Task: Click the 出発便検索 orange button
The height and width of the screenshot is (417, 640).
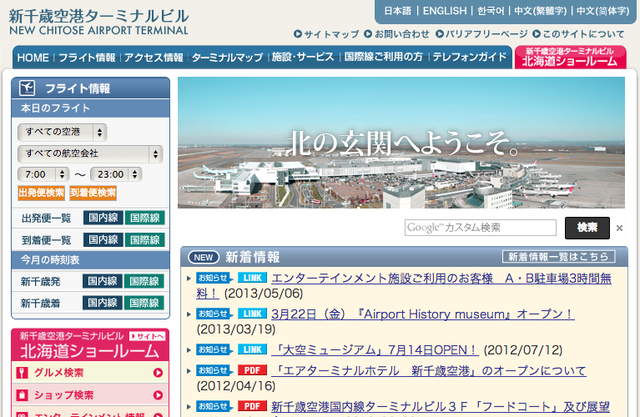Action: coord(41,193)
